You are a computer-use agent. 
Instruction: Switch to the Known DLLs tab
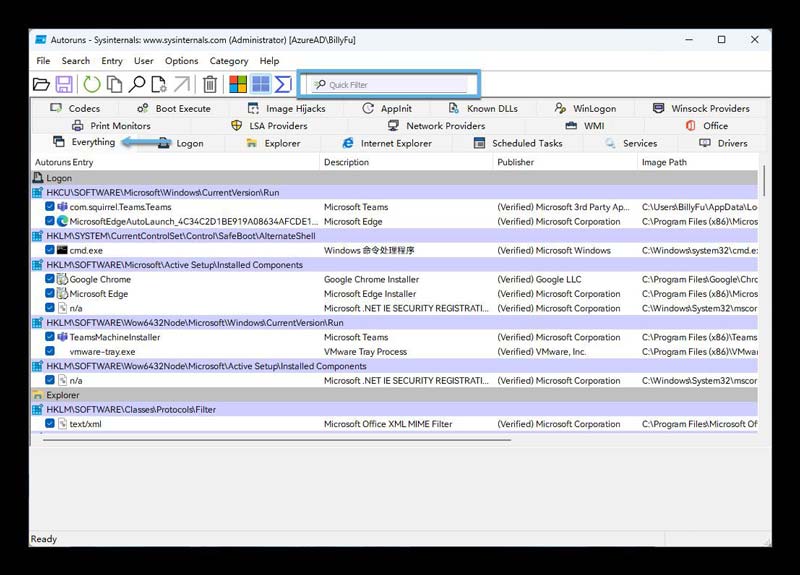483,108
